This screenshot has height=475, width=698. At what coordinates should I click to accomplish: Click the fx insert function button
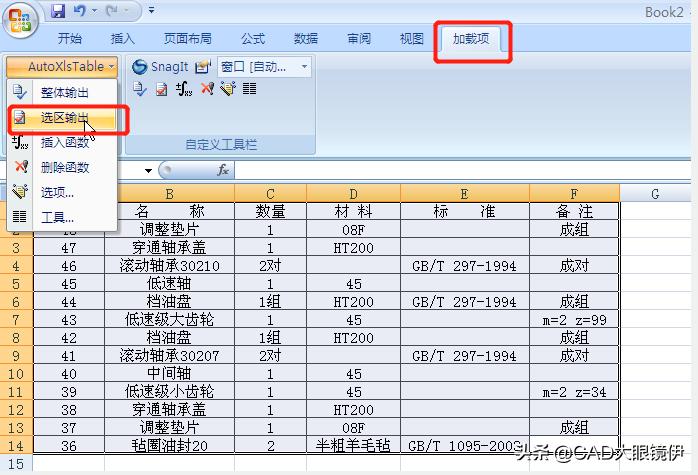223,170
